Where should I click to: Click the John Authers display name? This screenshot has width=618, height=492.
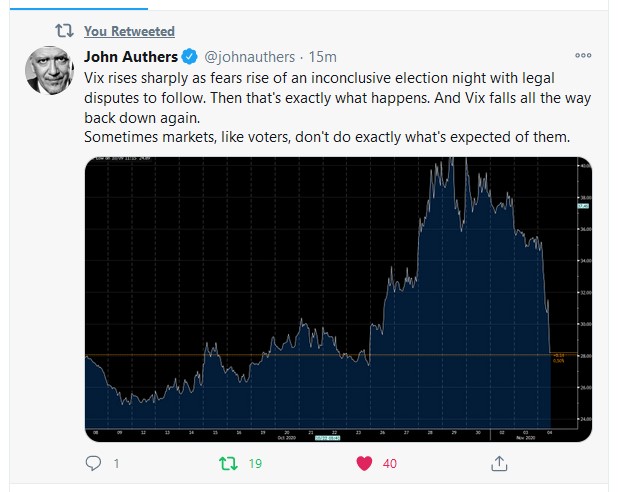[130, 56]
